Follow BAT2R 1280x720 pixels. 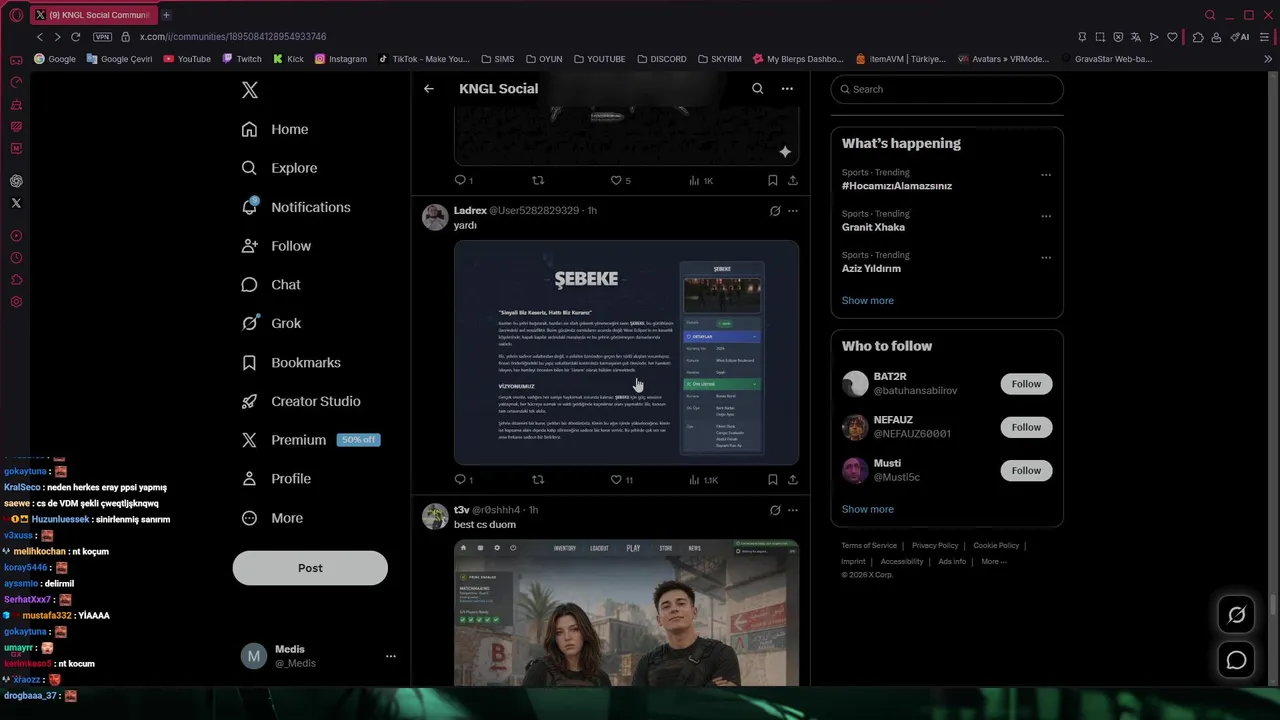[1026, 384]
